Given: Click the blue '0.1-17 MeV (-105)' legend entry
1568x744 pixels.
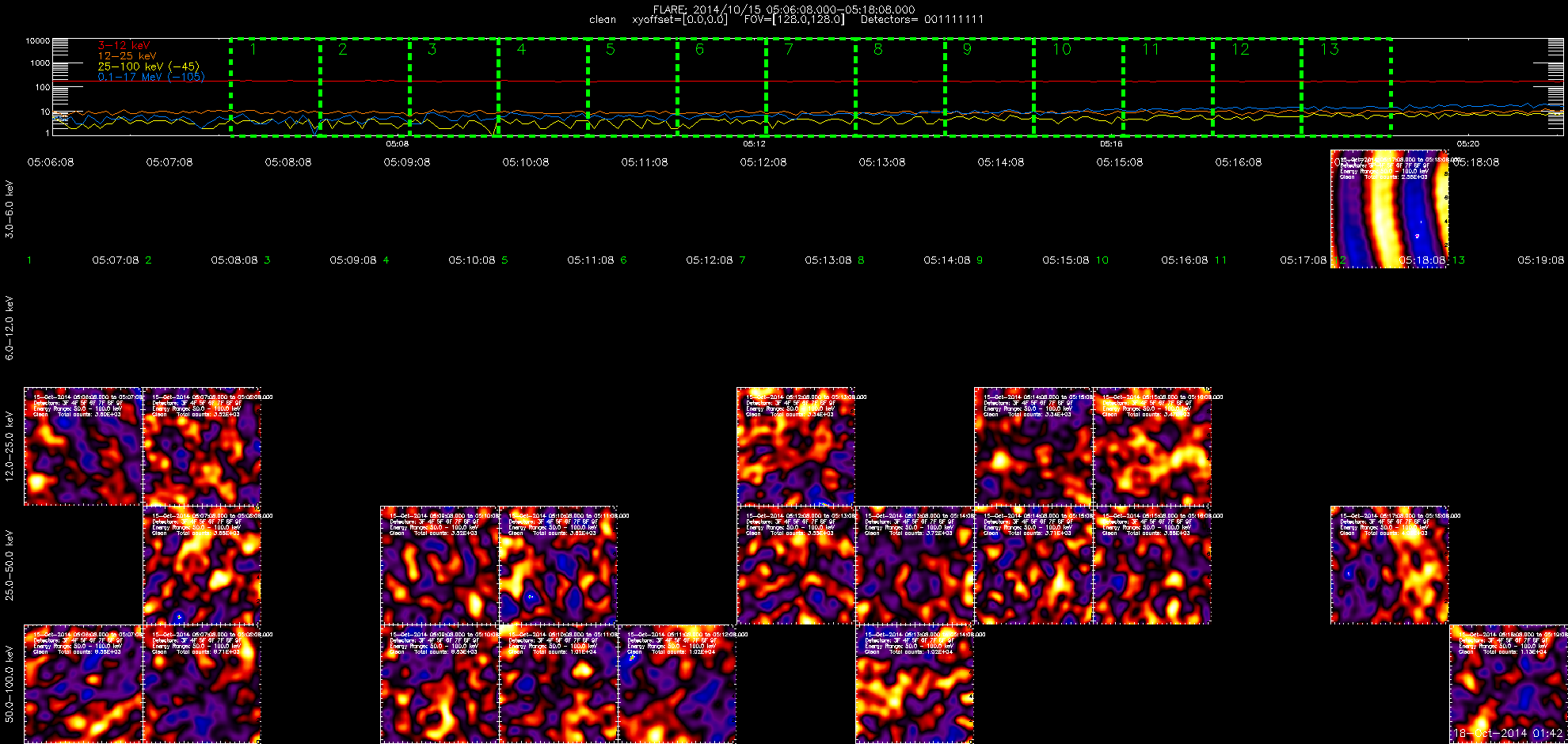Looking at the screenshot, I should tap(150, 77).
